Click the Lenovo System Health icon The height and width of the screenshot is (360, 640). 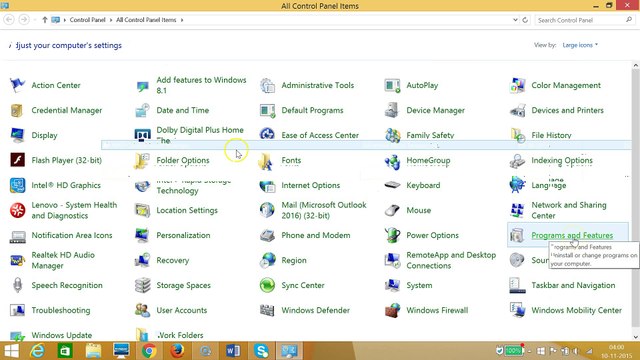coord(17,210)
